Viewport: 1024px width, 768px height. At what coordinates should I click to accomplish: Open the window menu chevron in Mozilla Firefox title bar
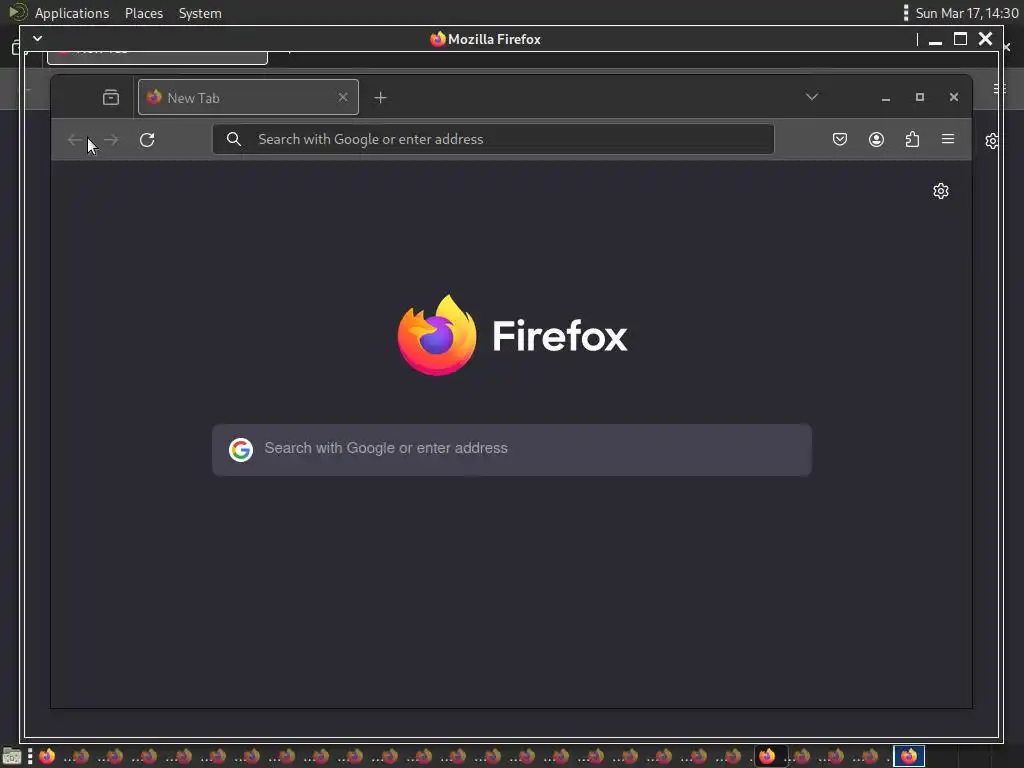pos(37,39)
